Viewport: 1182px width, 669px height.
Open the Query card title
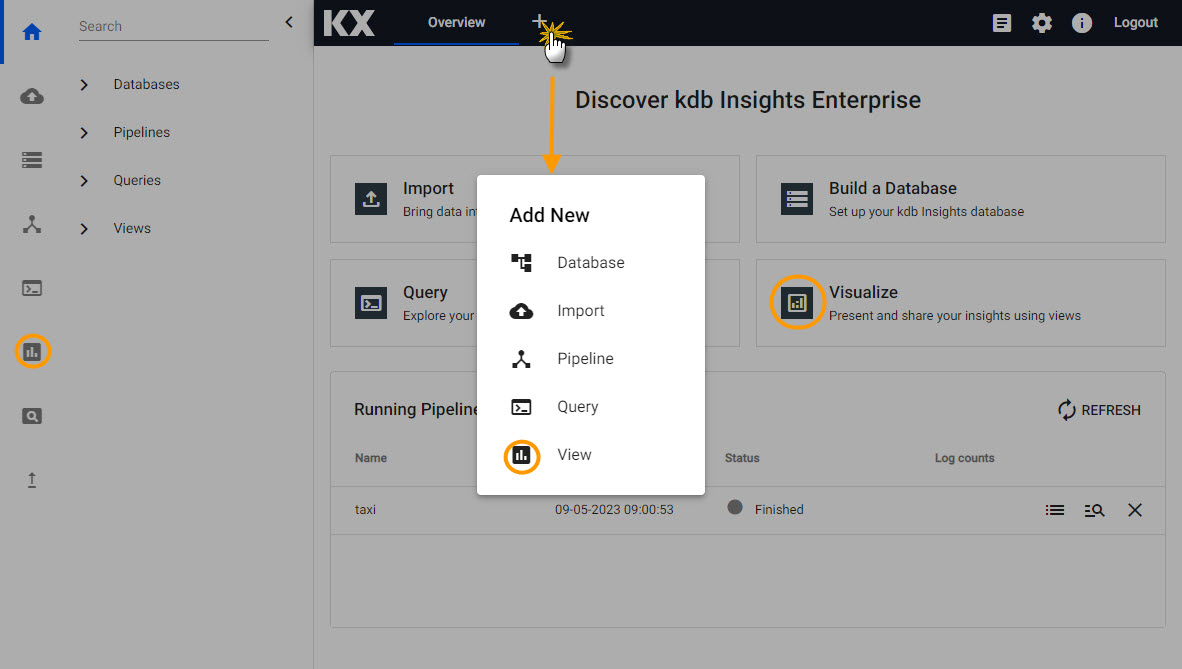pyautogui.click(x=425, y=293)
